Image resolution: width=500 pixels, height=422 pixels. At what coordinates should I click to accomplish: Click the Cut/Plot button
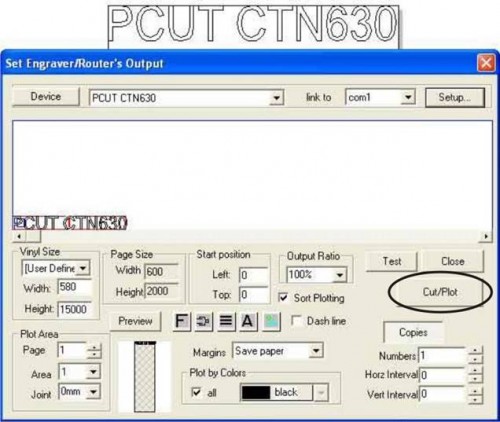click(x=440, y=292)
